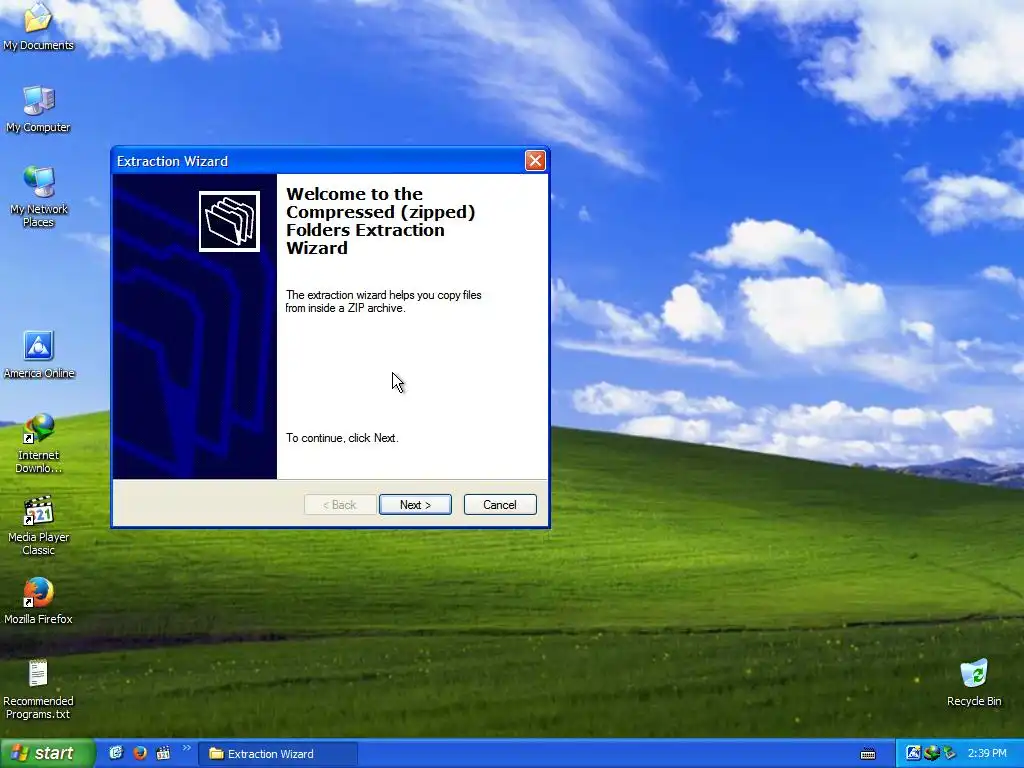Image resolution: width=1024 pixels, height=768 pixels.
Task: Click the Internet Download Manager tray icon
Action: tap(931, 753)
